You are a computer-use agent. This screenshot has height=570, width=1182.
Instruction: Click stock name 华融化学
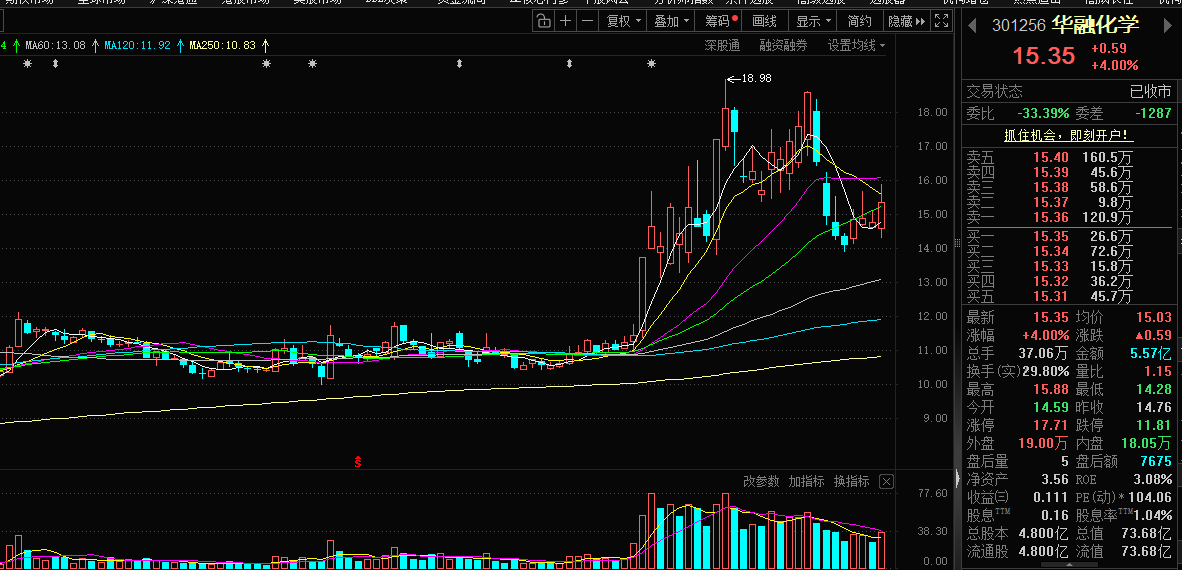1095,25
